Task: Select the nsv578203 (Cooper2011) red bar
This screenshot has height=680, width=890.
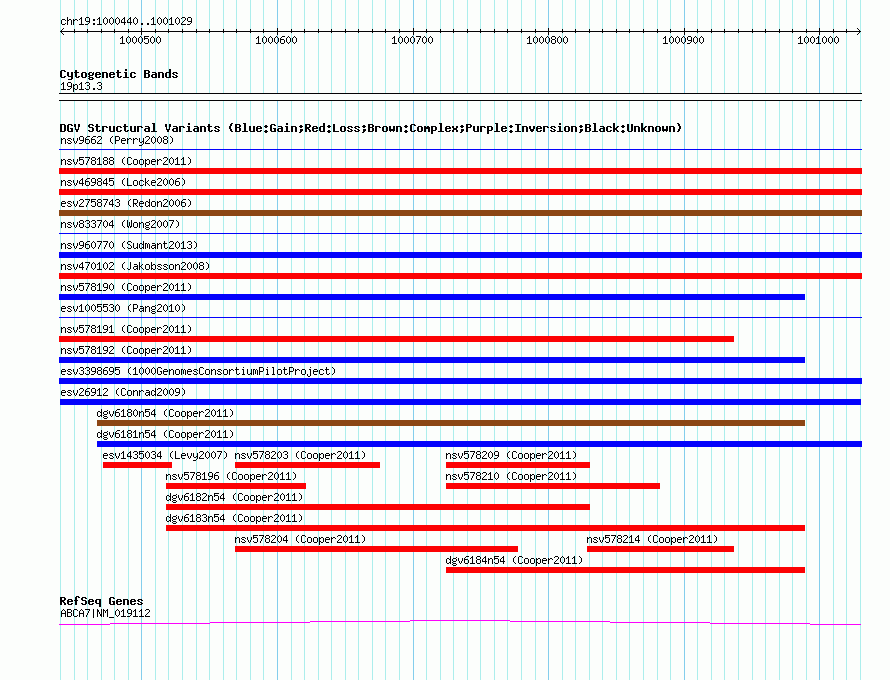Action: (x=308, y=465)
